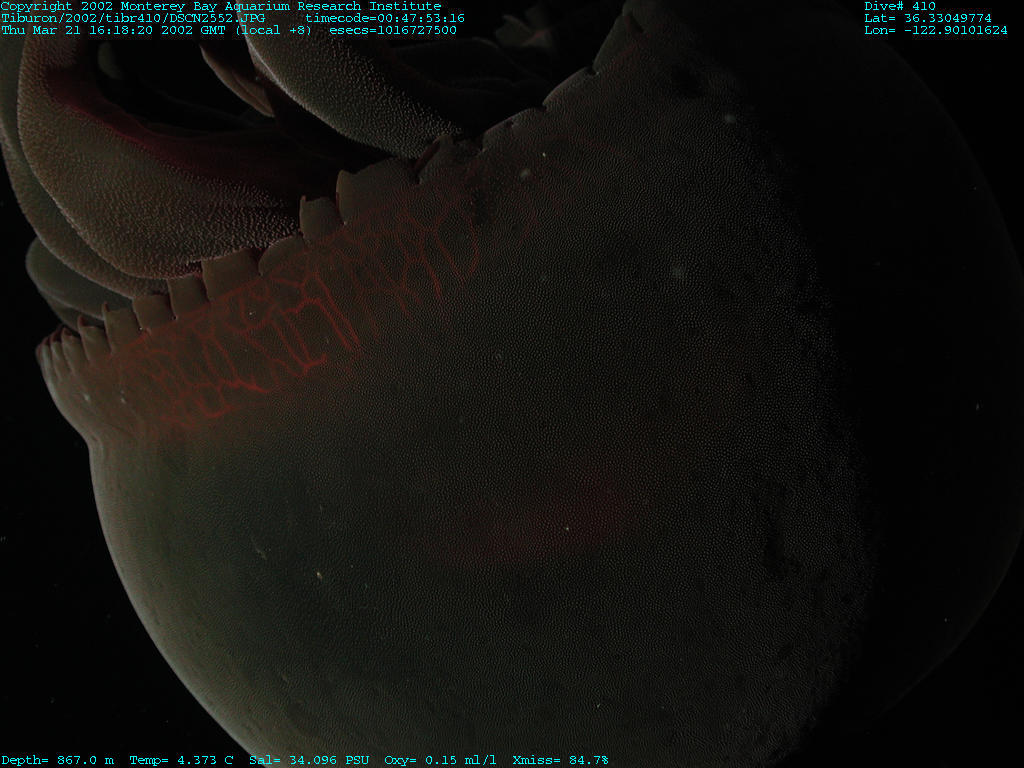Image resolution: width=1024 pixels, height=768 pixels.
Task: Click the Depth= 867.0 m reading
Action: [x=57, y=760]
